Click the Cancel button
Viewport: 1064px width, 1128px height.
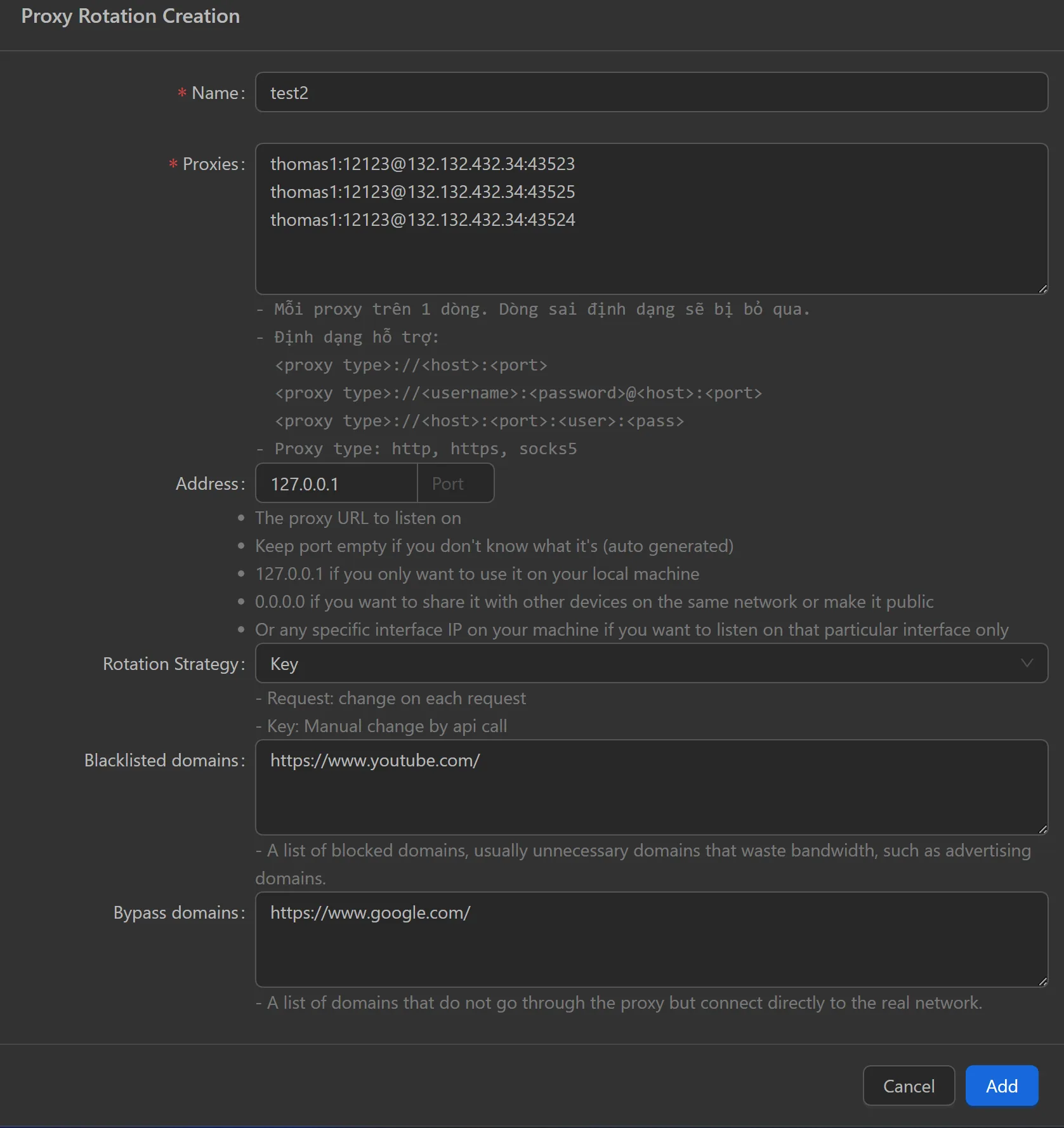pyautogui.click(x=909, y=1085)
